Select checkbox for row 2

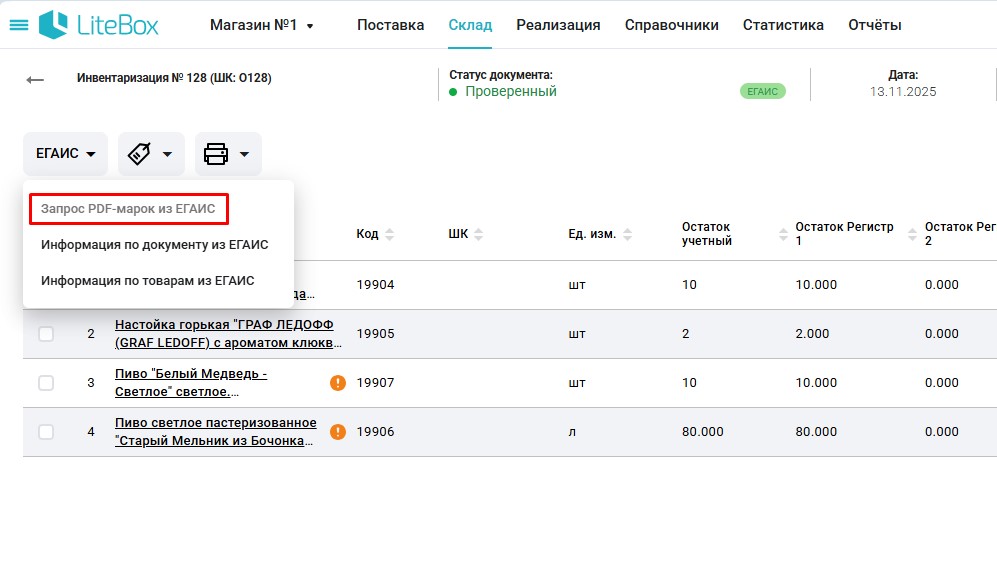point(46,334)
